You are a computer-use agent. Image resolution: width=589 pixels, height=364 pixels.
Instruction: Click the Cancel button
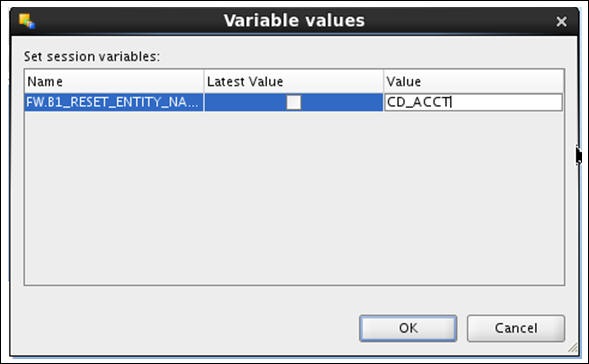tap(516, 328)
